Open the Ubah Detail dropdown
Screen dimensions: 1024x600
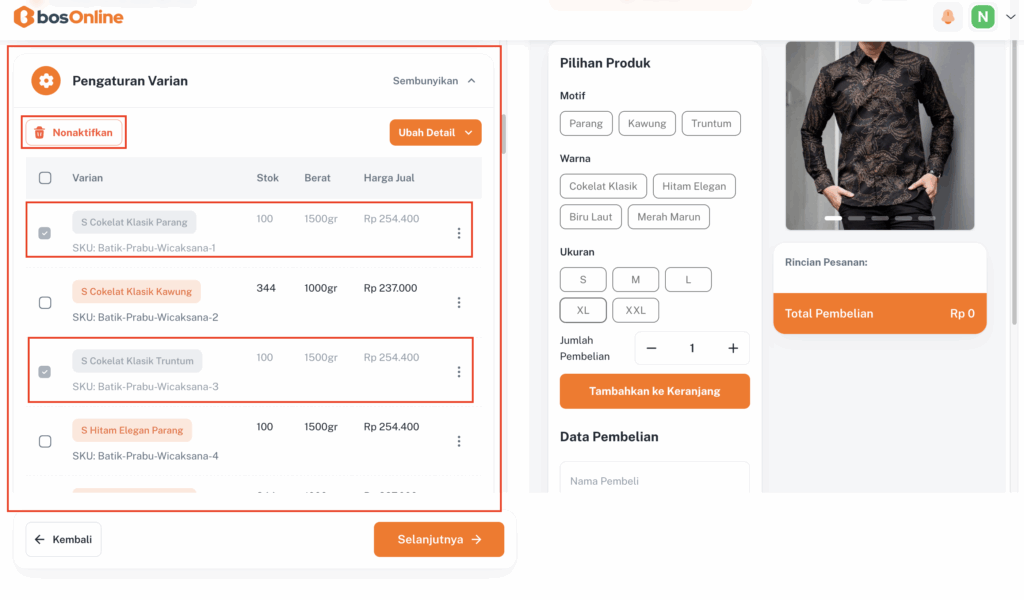(x=435, y=132)
